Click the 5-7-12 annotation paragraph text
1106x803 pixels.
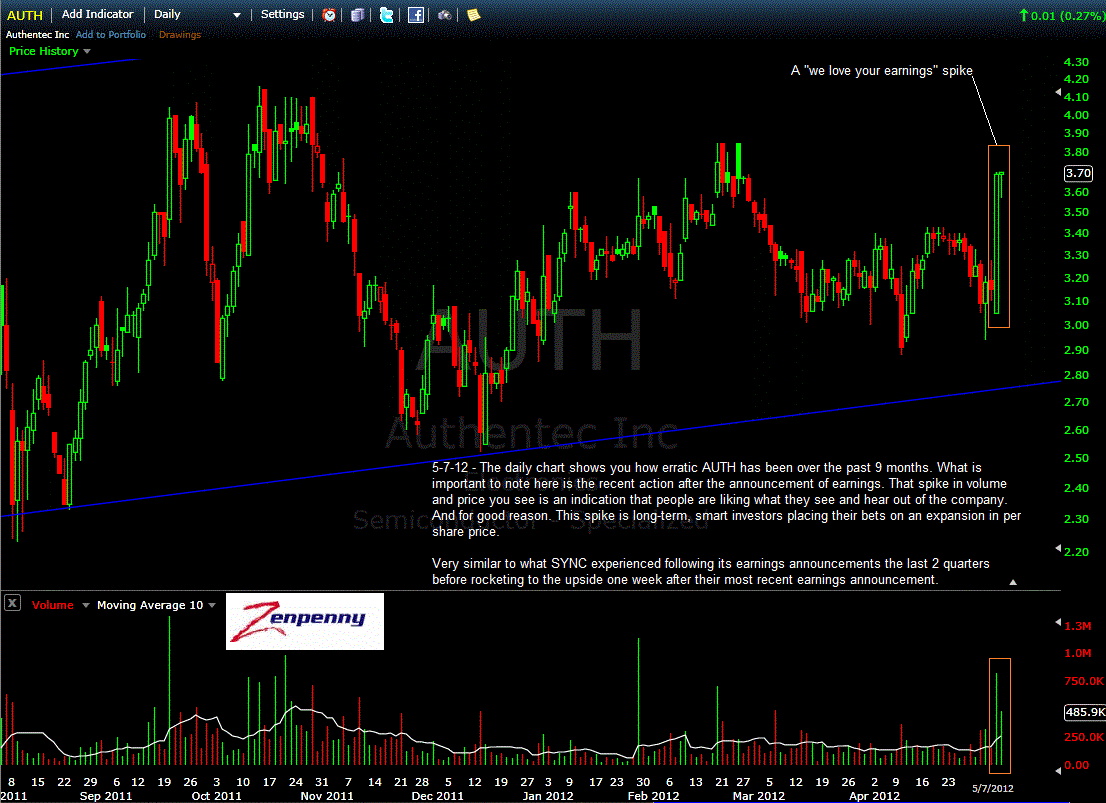pyautogui.click(x=727, y=499)
